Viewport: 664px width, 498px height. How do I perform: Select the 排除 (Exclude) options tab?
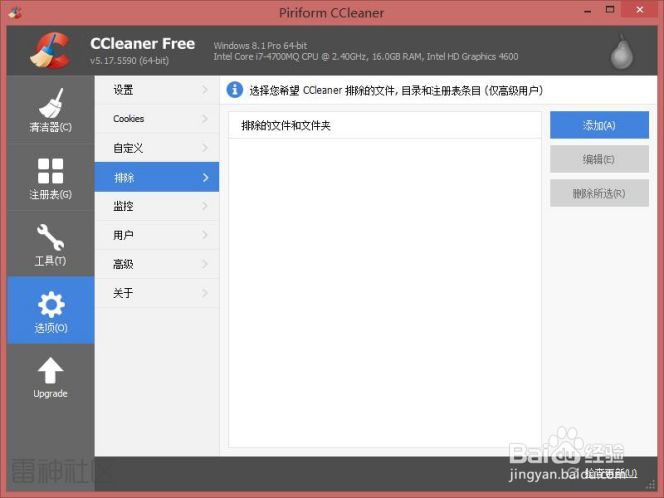coord(157,177)
